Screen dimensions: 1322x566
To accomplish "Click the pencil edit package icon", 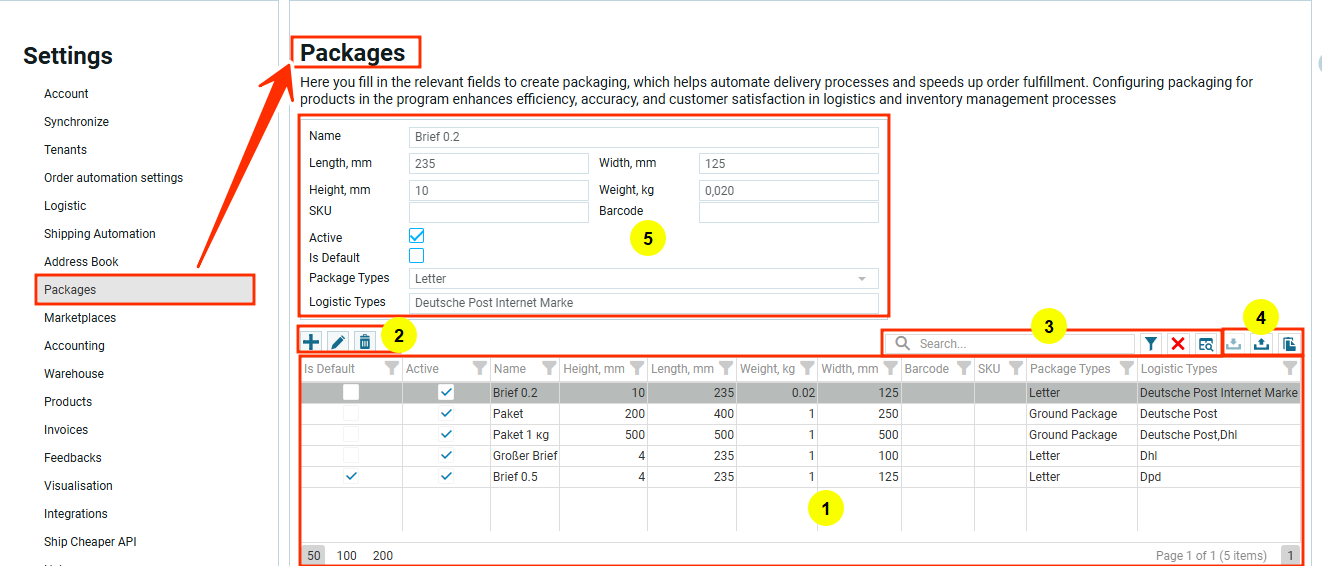I will pos(338,342).
